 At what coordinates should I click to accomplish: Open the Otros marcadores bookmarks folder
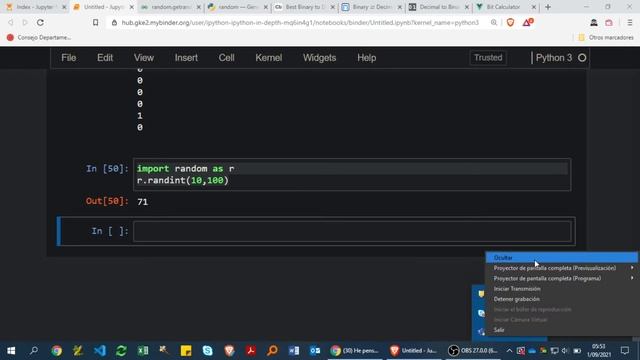(x=606, y=38)
